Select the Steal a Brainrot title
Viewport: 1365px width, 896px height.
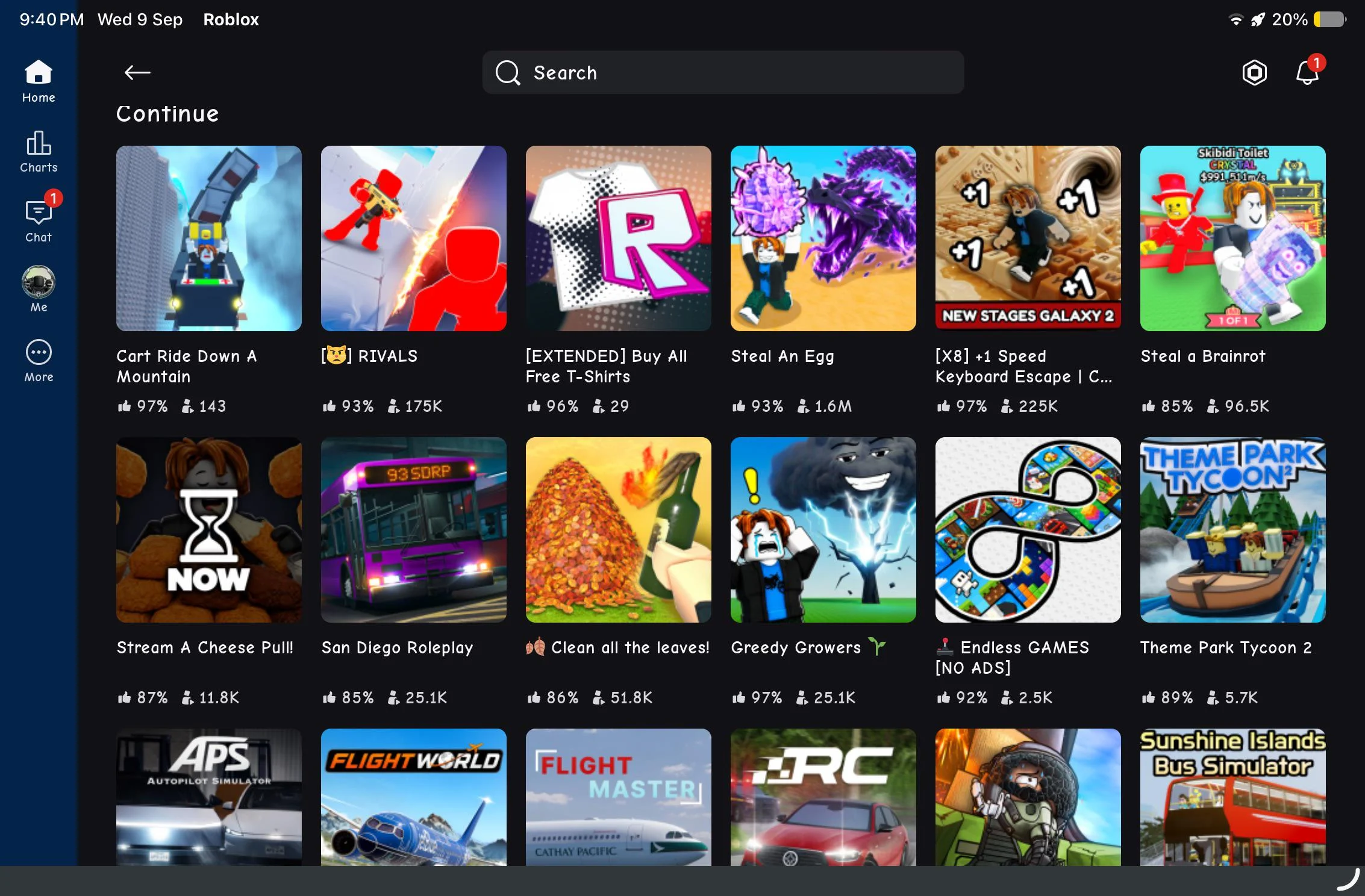(1203, 356)
